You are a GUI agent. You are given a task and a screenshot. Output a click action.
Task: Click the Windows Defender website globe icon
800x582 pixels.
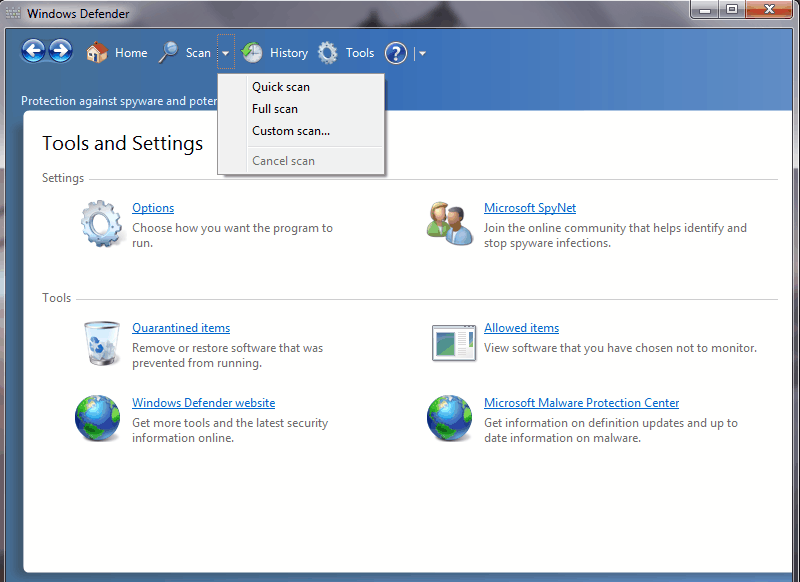coord(97,418)
